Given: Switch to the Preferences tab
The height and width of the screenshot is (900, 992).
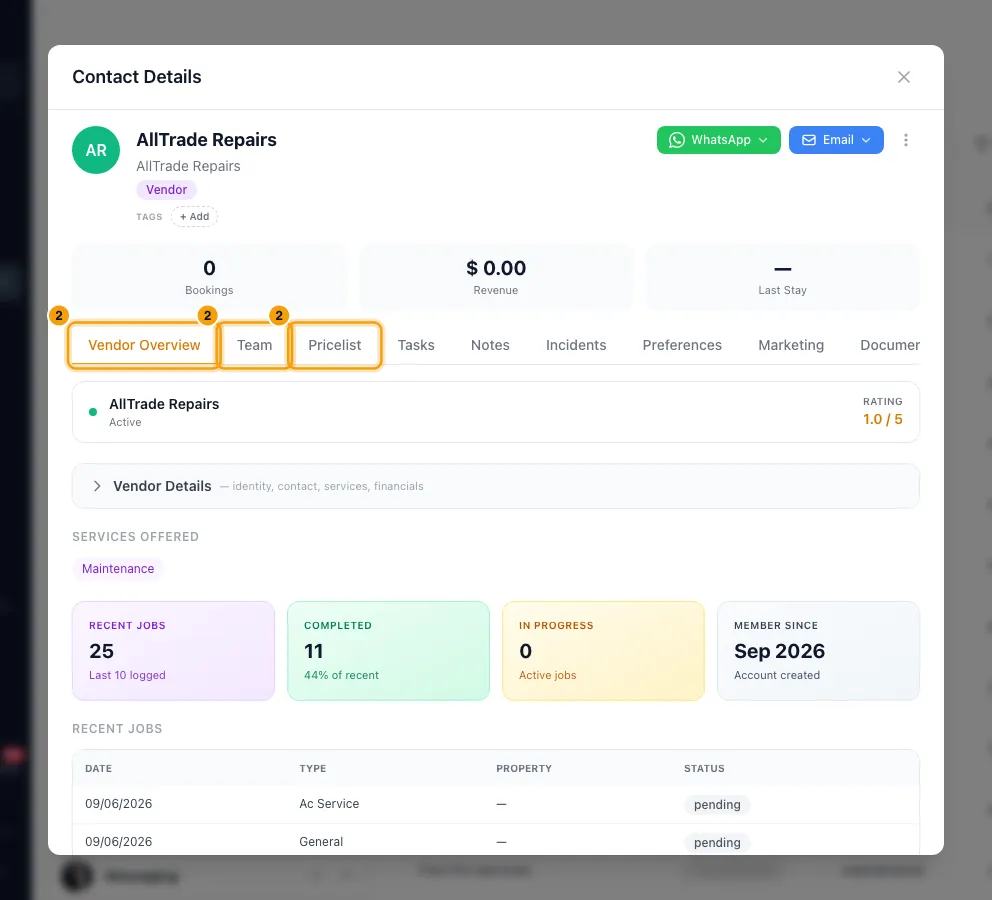Looking at the screenshot, I should [682, 345].
